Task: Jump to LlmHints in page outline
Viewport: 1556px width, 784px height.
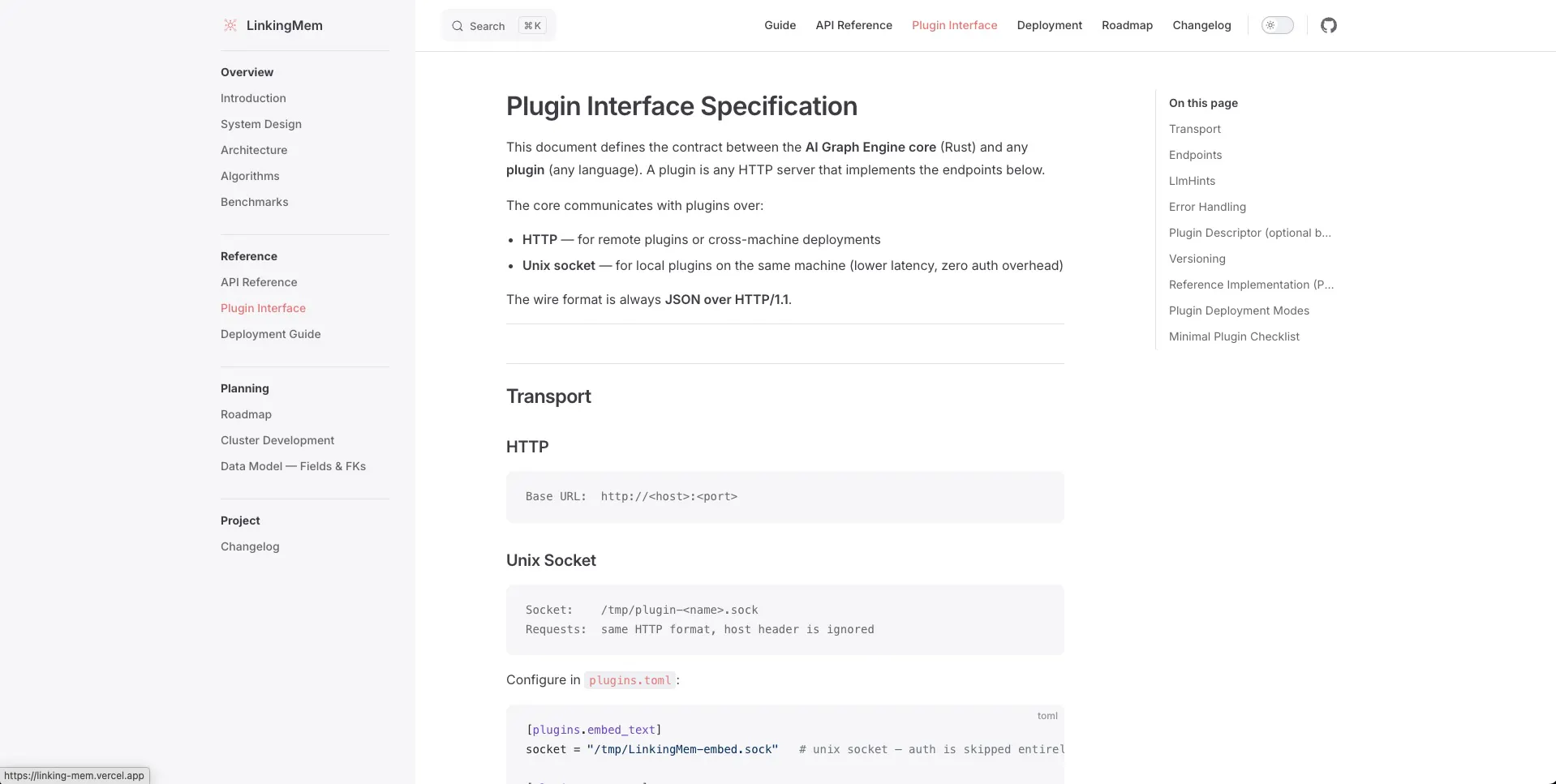Action: [x=1192, y=181]
